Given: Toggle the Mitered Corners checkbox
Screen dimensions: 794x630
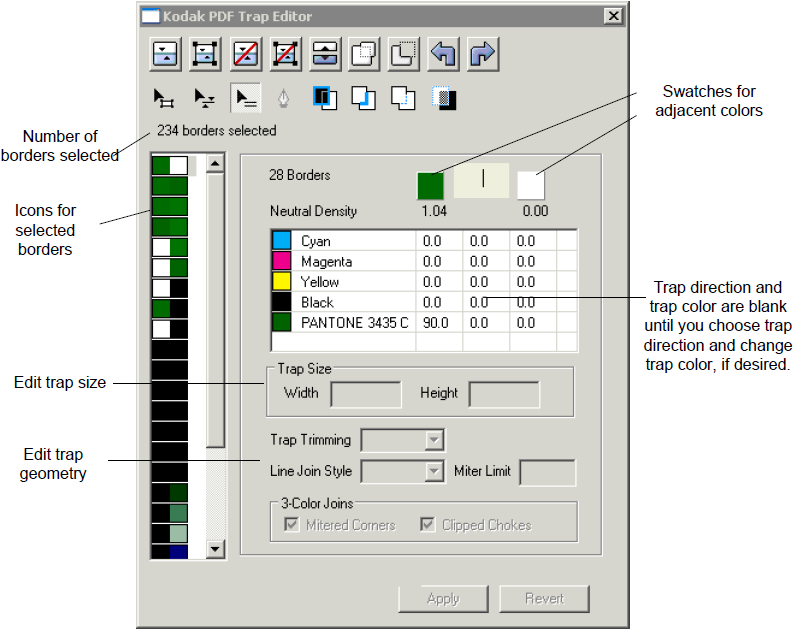Looking at the screenshot, I should tap(293, 525).
